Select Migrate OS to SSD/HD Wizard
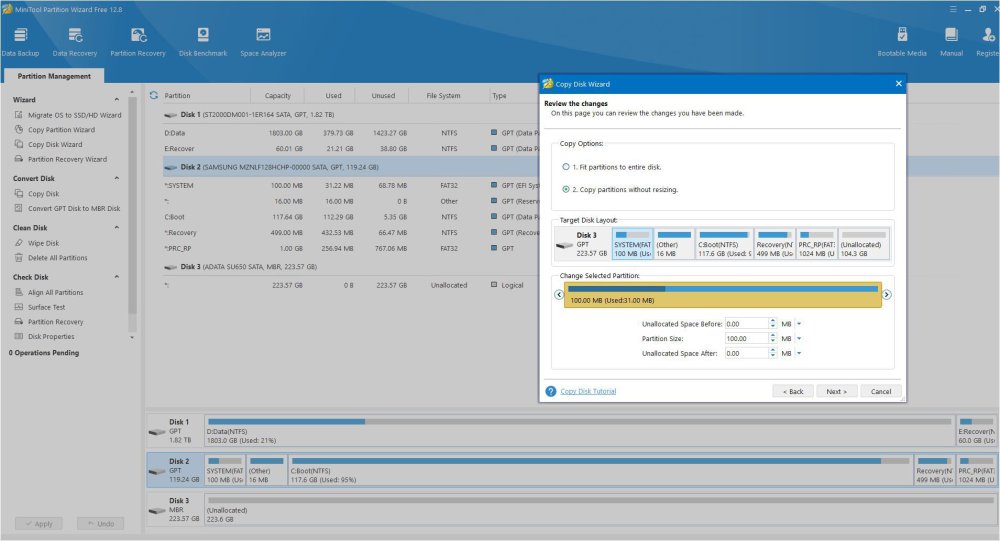The height and width of the screenshot is (541, 1000). tap(74, 115)
